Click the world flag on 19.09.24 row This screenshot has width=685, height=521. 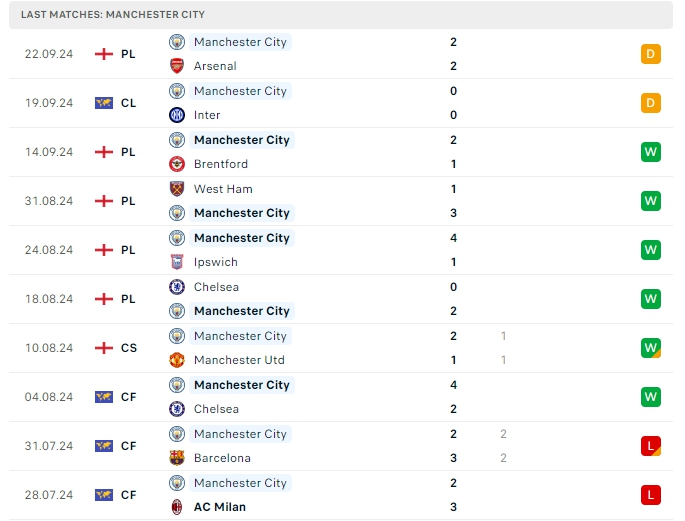tap(104, 103)
